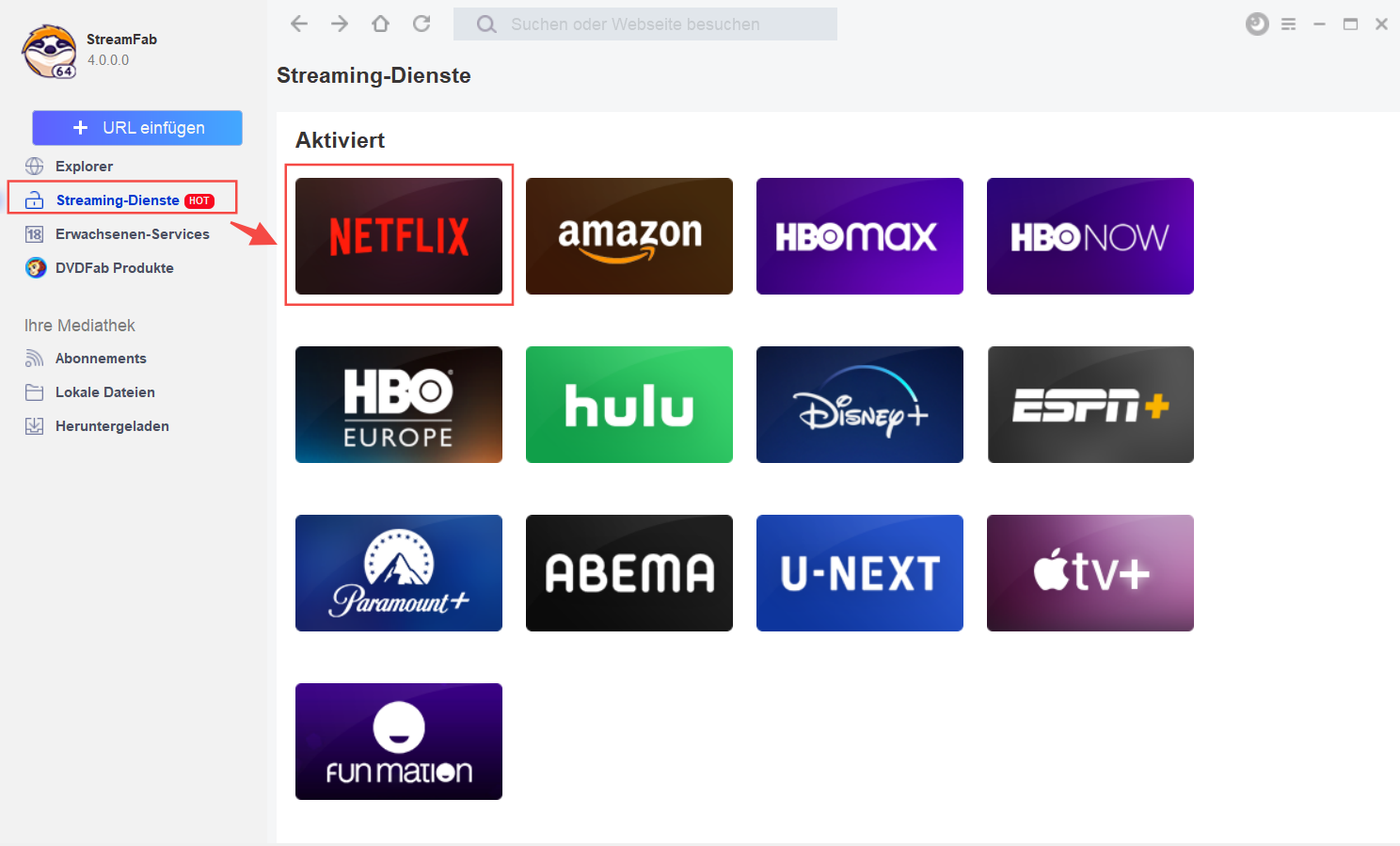The width and height of the screenshot is (1400, 846).
Task: Open the U-NEXT tile
Action: pos(860,573)
